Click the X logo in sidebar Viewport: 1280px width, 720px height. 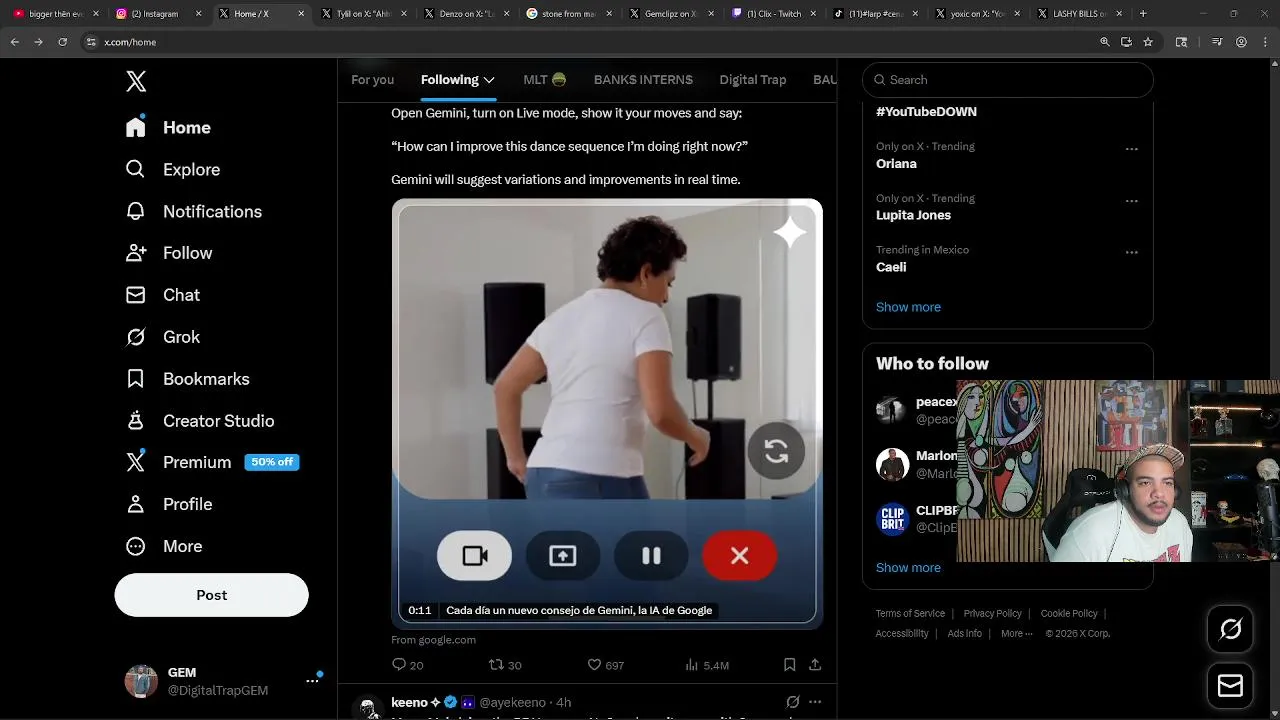point(136,81)
